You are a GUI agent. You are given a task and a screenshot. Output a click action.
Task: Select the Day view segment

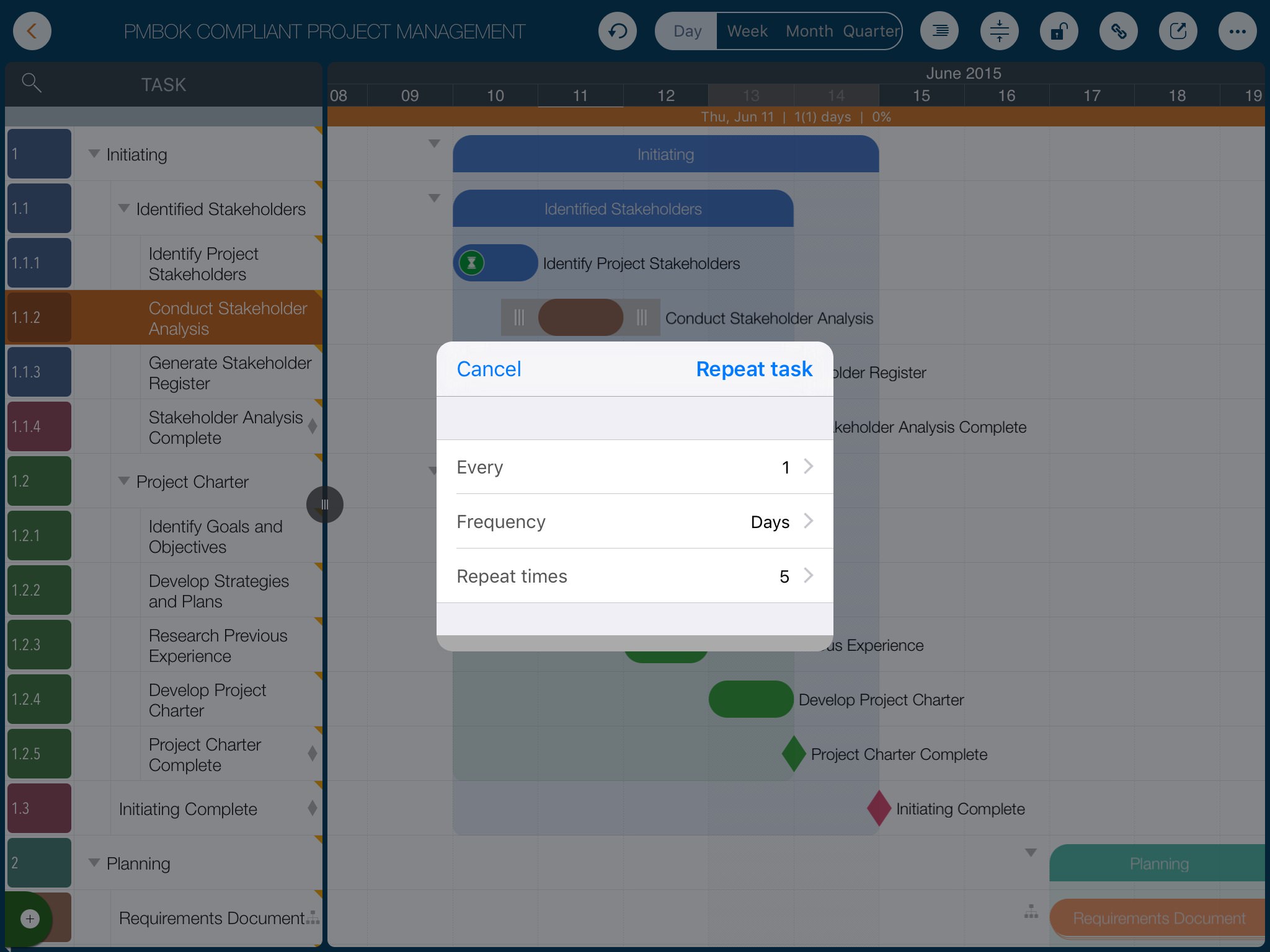[687, 31]
